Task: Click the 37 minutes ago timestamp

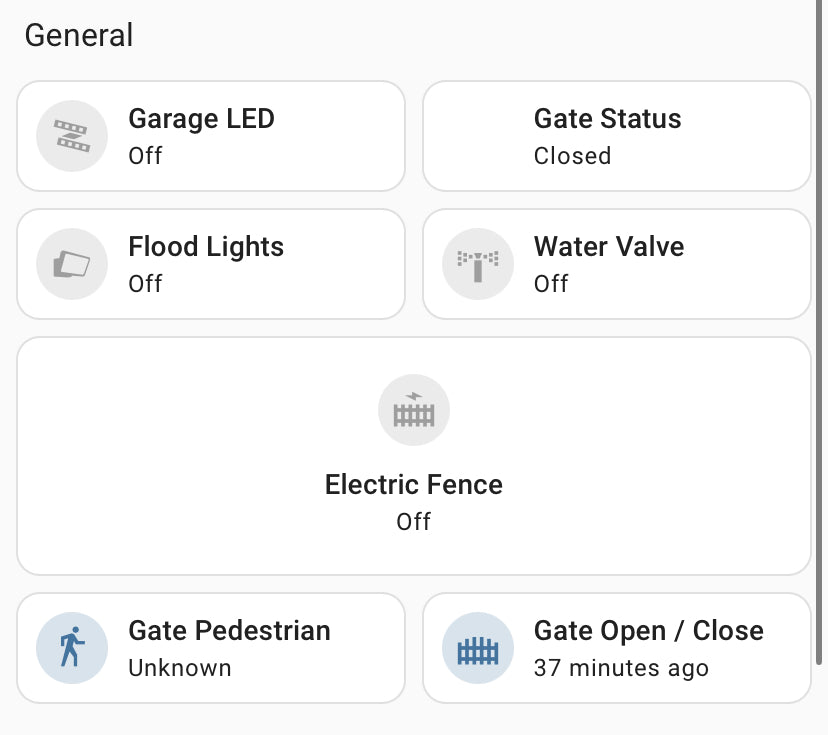Action: tap(621, 668)
